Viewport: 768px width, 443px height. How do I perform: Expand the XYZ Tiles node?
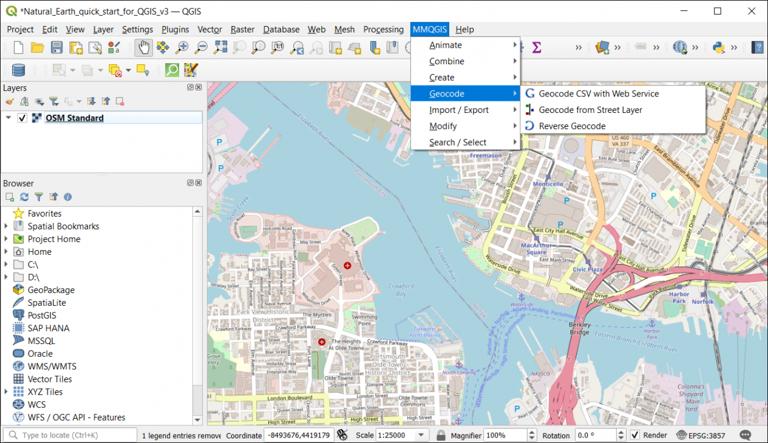[x=6, y=392]
